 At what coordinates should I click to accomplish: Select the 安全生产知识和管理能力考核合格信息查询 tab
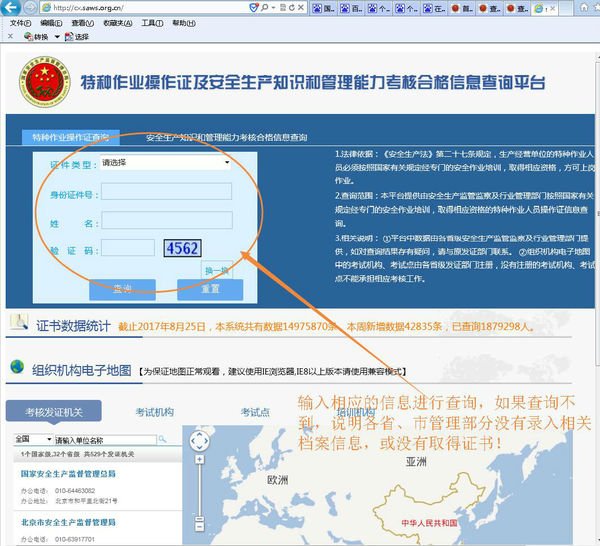point(227,137)
